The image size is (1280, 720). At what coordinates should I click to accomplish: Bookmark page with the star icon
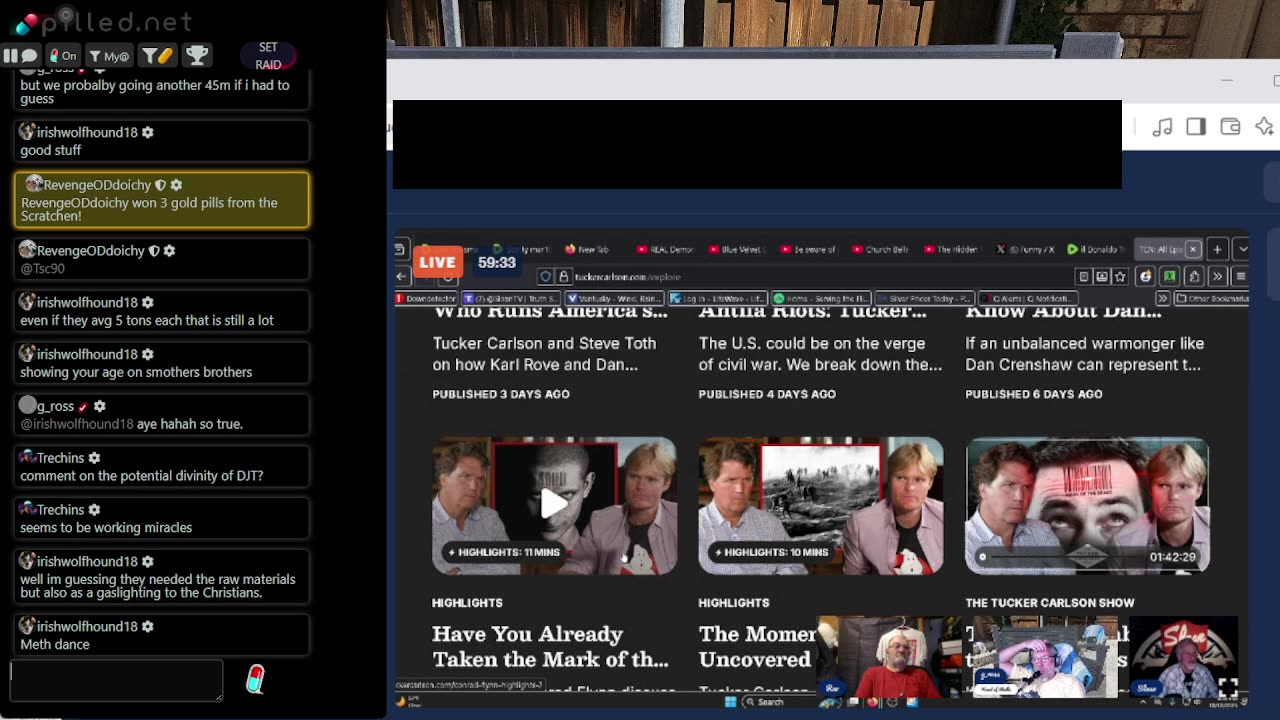click(x=1120, y=277)
